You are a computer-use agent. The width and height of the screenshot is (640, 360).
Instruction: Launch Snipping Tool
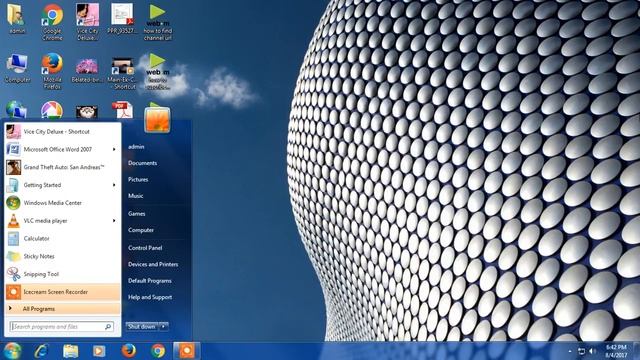pyautogui.click(x=62, y=274)
